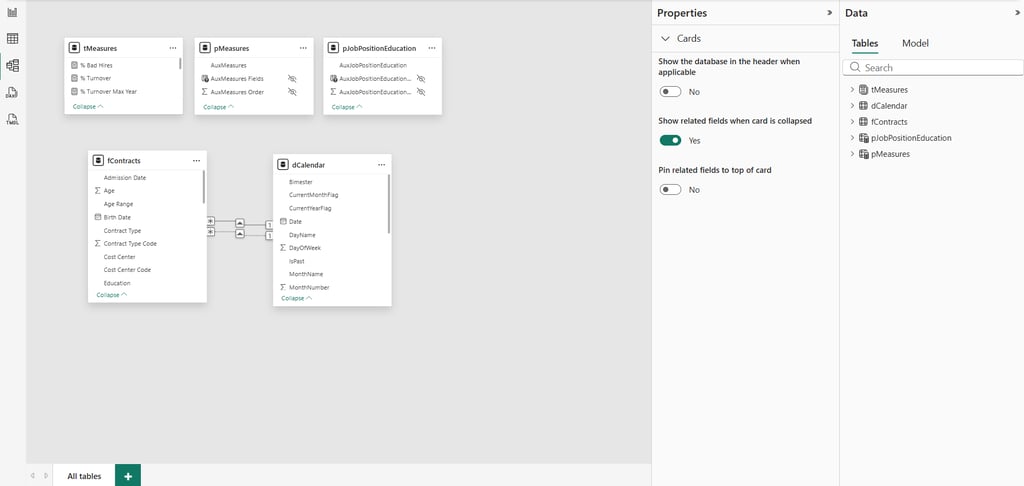Open pMeasures card more options menu
Viewport: 1024px width, 486px height.
[303, 48]
